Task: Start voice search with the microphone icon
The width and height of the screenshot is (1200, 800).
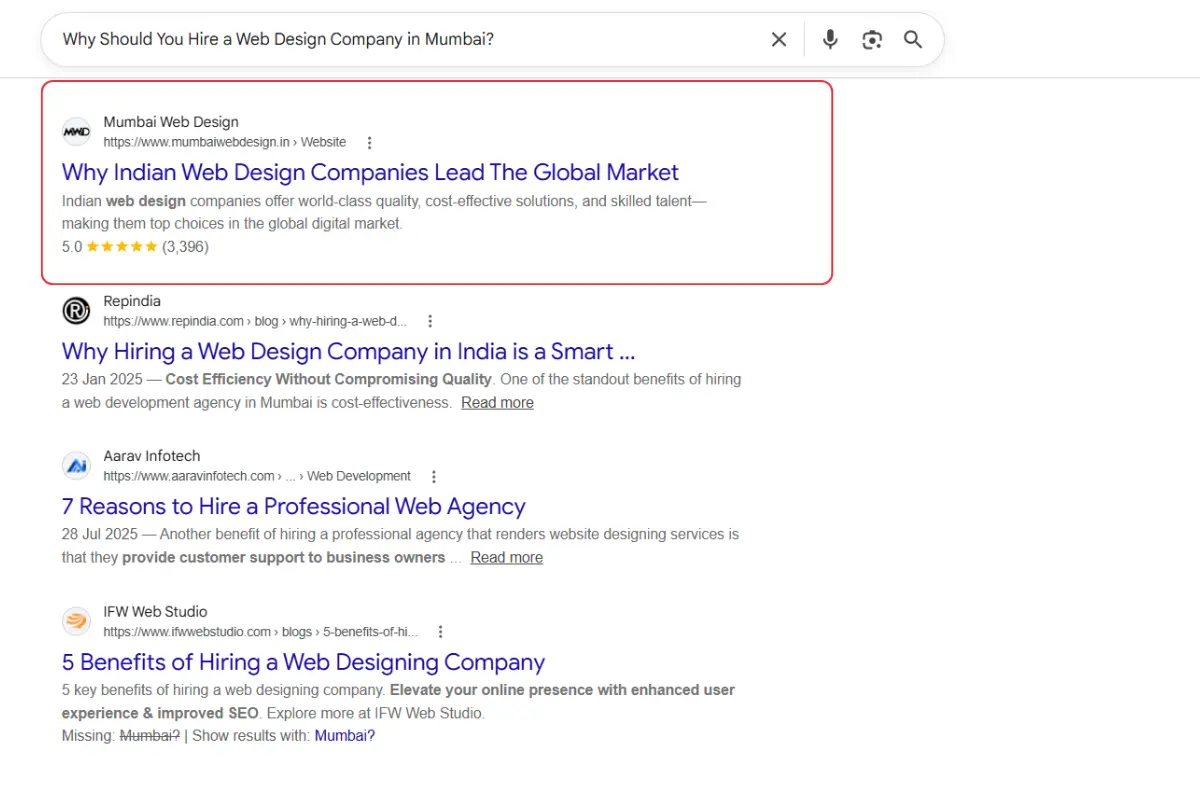Action: click(830, 40)
